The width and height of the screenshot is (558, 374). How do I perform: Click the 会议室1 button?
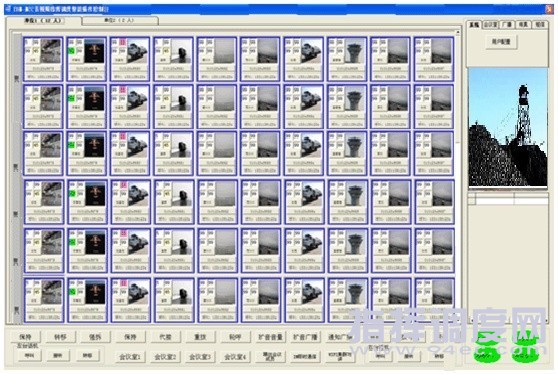(x=130, y=356)
